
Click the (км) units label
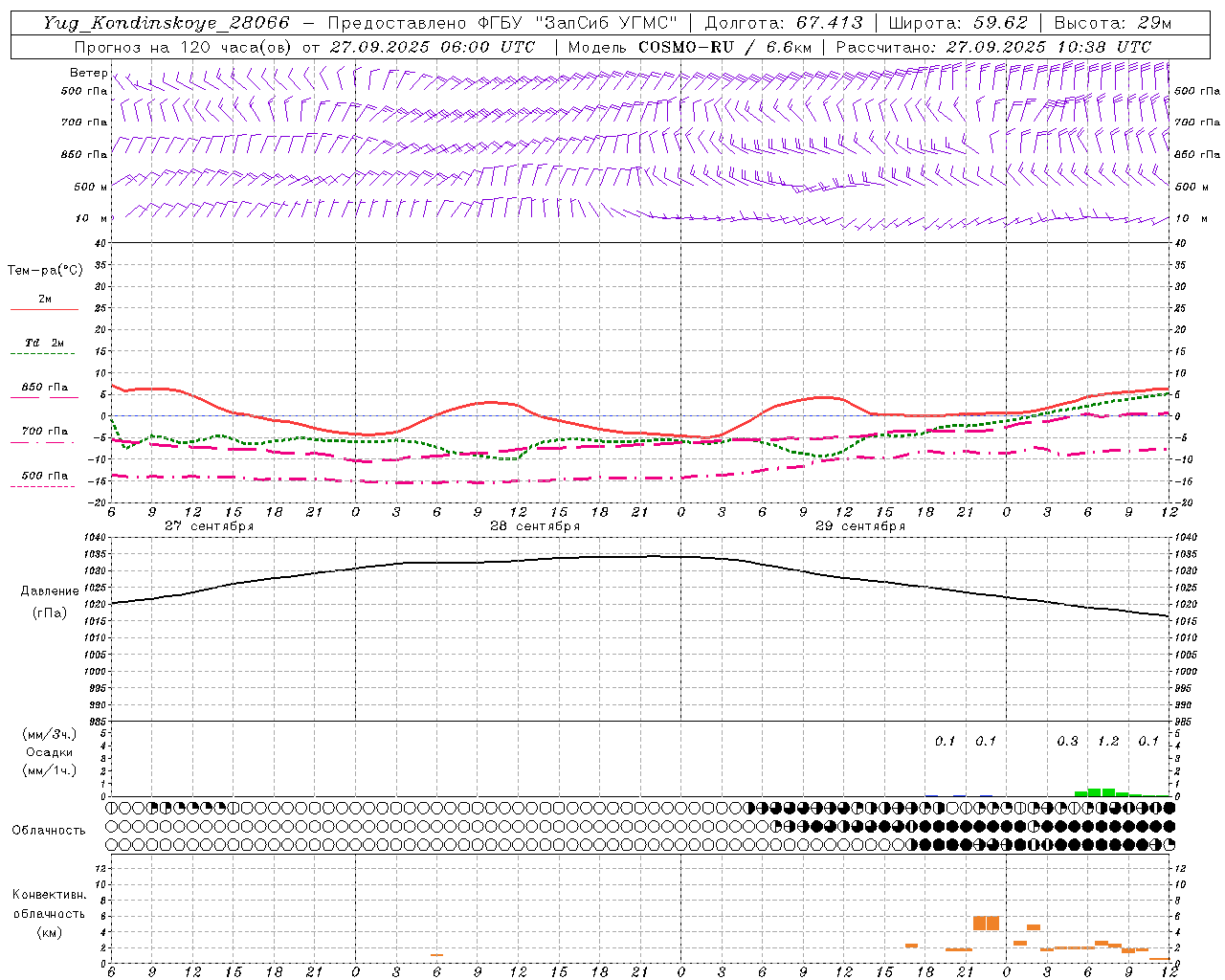(x=50, y=932)
